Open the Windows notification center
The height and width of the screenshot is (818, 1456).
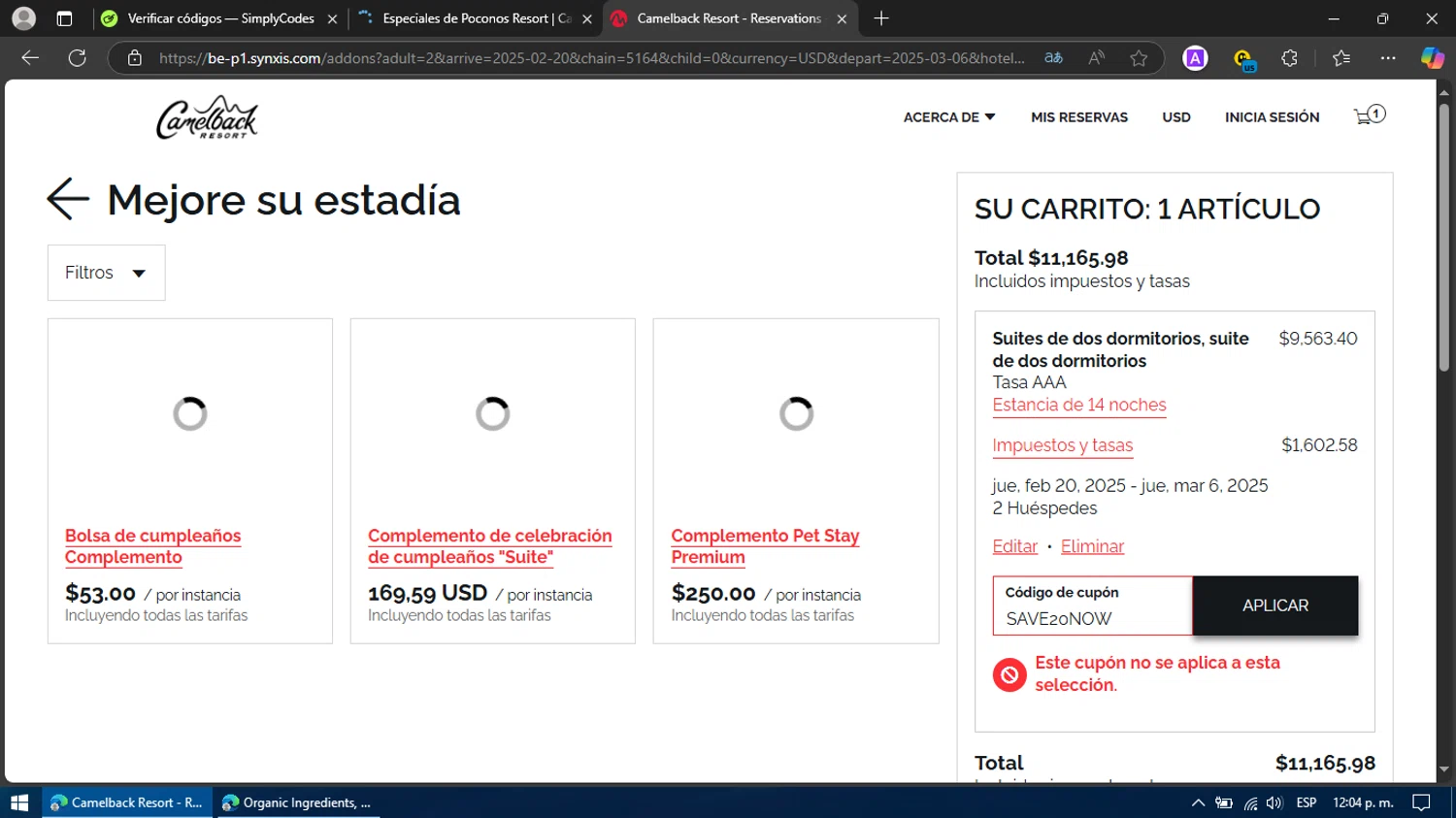click(1421, 802)
